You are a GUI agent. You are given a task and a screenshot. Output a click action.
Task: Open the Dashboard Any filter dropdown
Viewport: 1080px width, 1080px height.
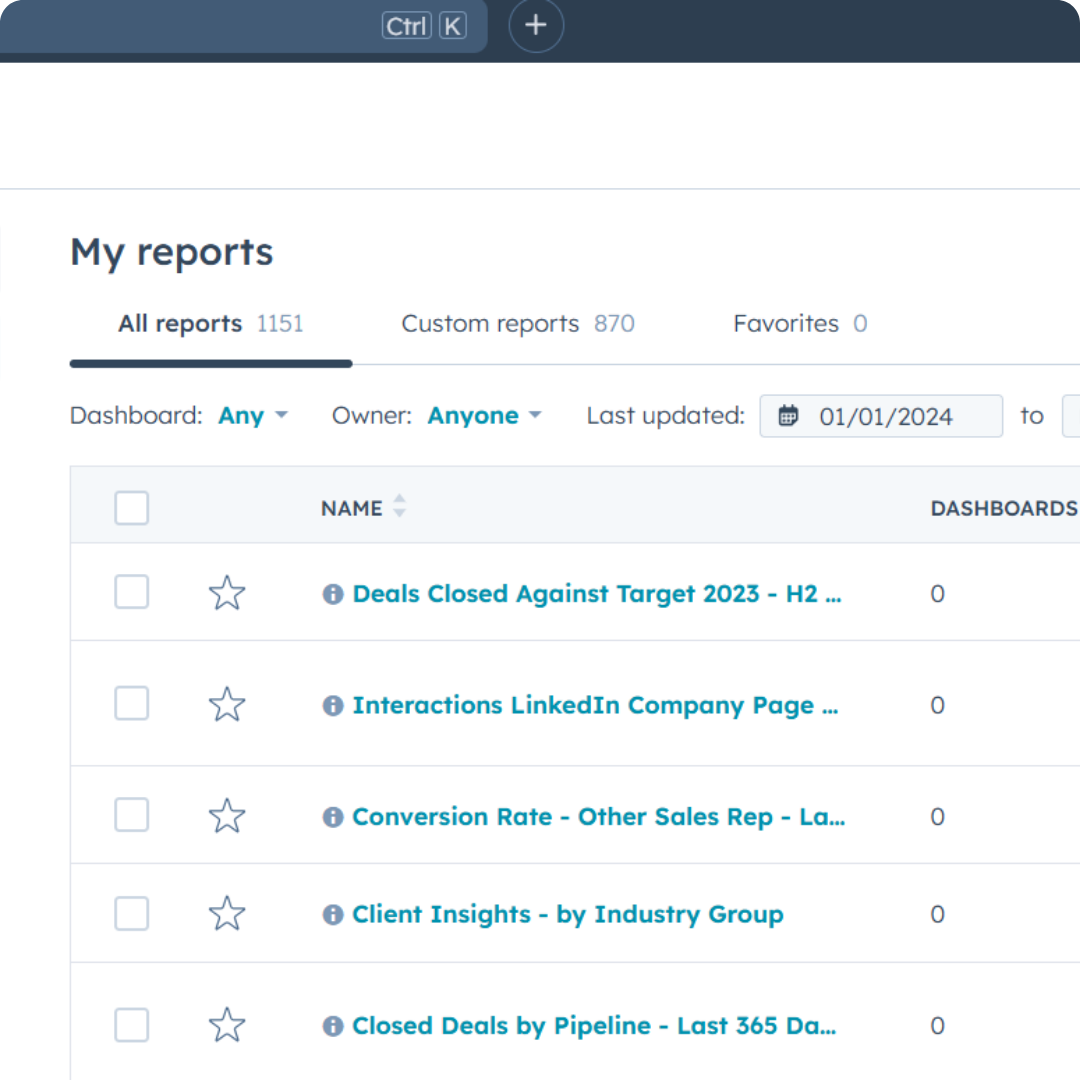pos(253,415)
